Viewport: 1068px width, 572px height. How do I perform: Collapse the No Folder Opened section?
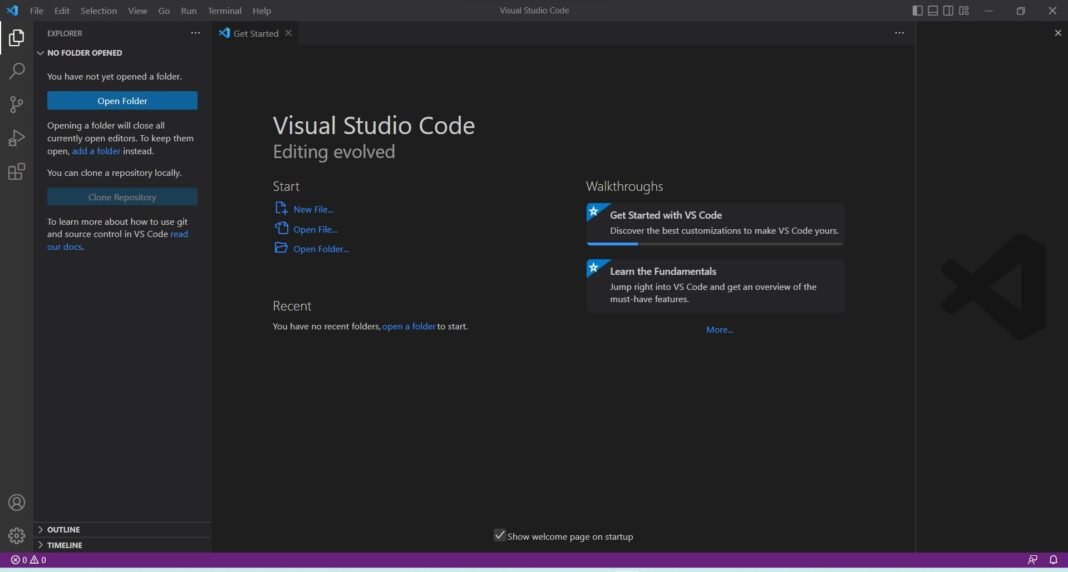(x=84, y=53)
